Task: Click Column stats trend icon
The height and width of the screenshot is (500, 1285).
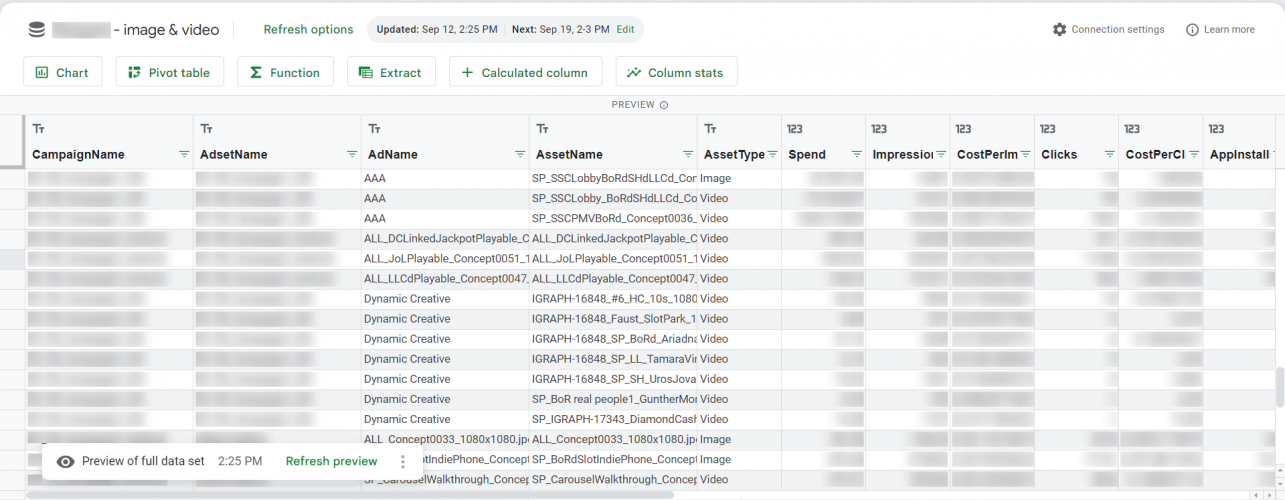Action: point(634,72)
